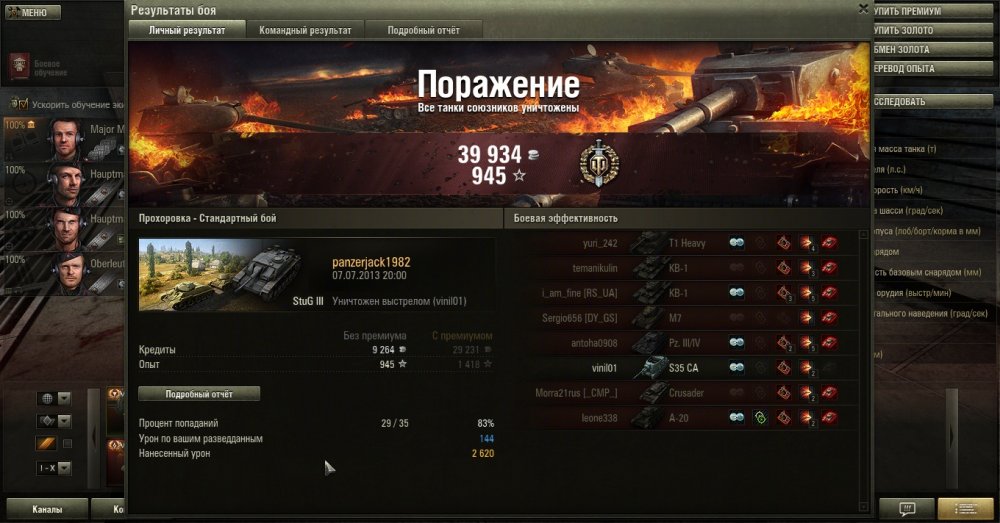
Task: Click the 'Подробный отчёт' button below the Опыт row
Action: point(199,394)
